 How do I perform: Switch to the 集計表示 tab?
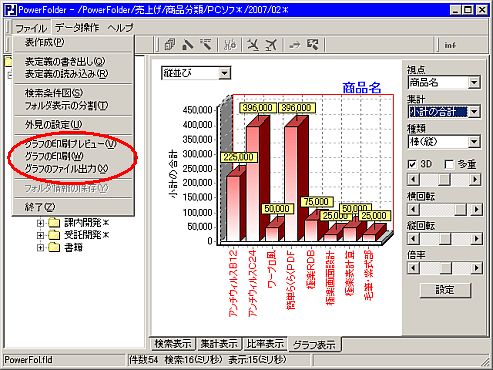click(219, 344)
